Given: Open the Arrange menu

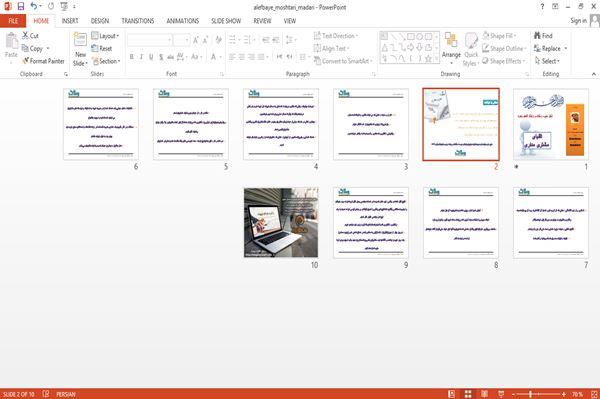Looking at the screenshot, I should pos(451,49).
